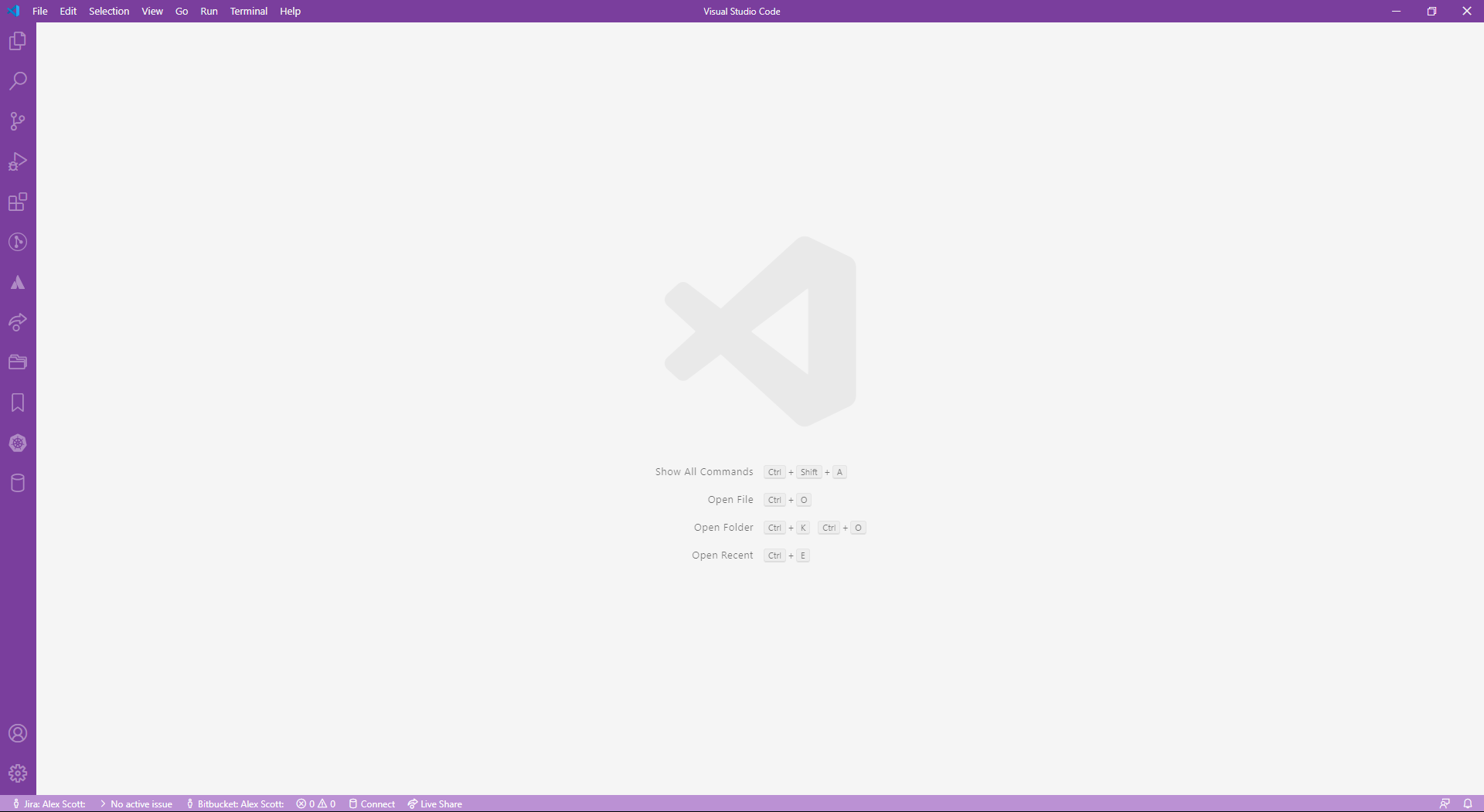The image size is (1484, 812).
Task: Click Live Share in status bar
Action: [435, 804]
